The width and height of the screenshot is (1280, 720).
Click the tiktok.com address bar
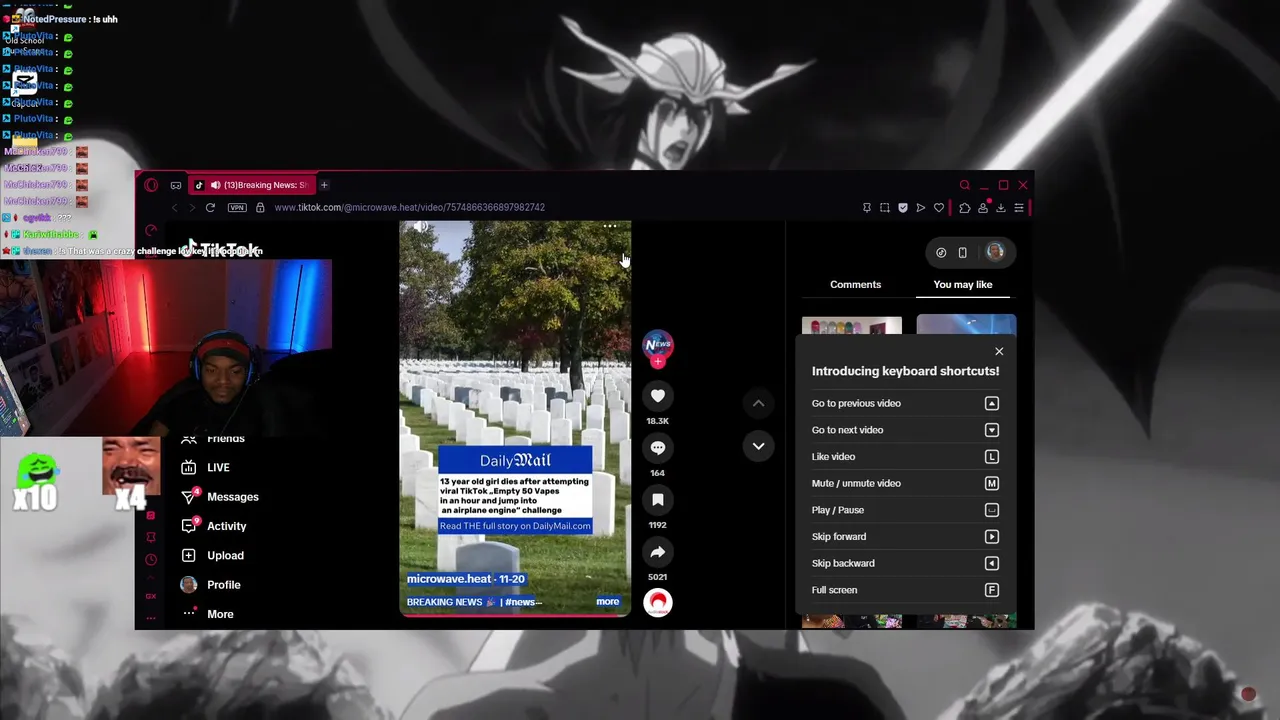click(409, 207)
